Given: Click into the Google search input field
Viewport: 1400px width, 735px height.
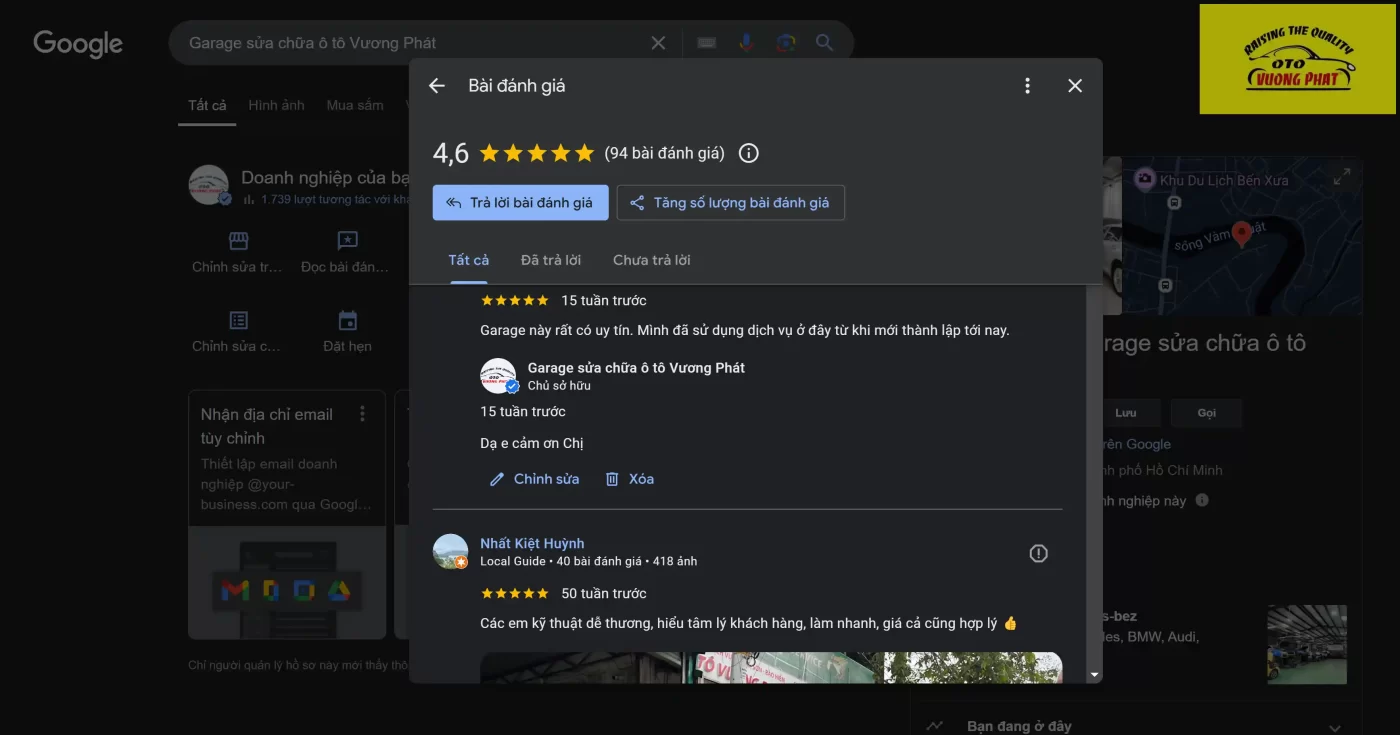Looking at the screenshot, I should 412,43.
